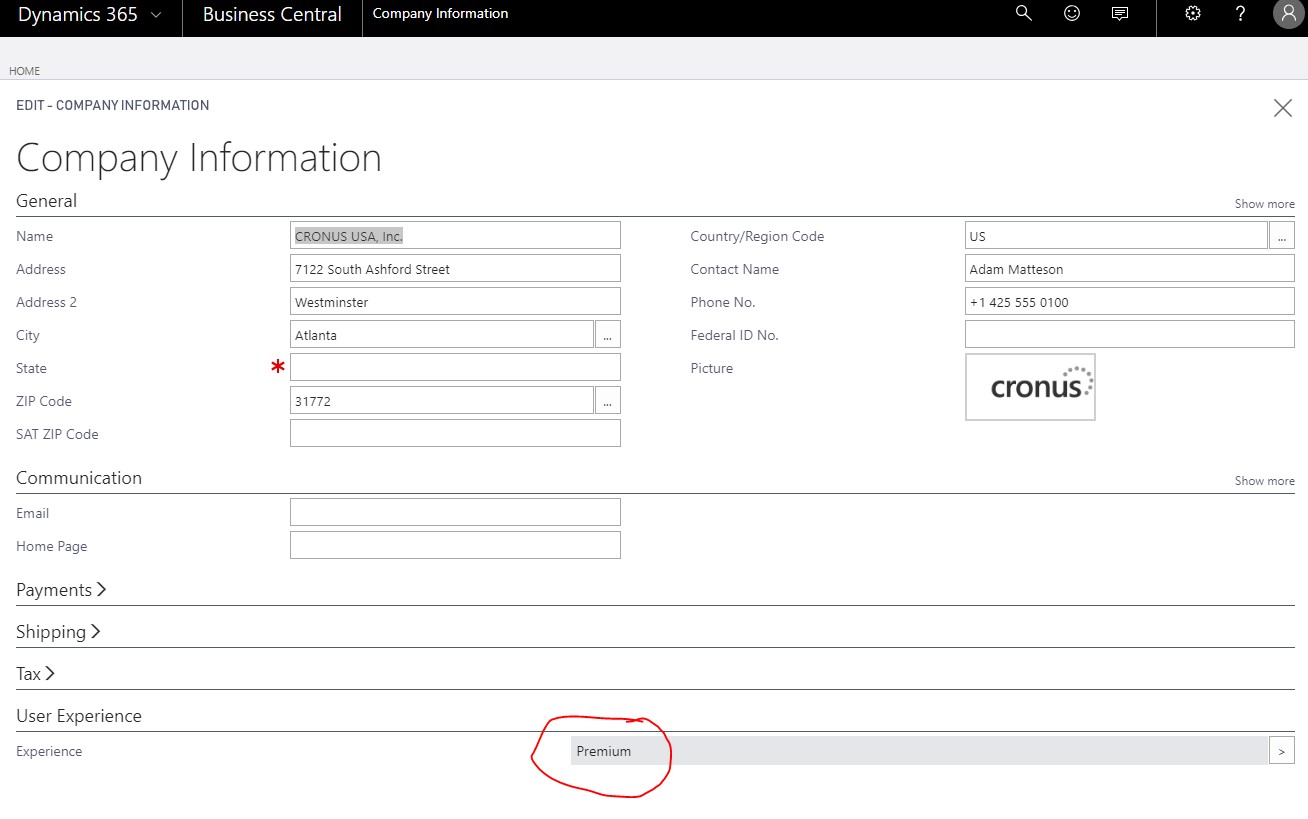Collapse the General section heading
1308x819 pixels.
click(46, 201)
